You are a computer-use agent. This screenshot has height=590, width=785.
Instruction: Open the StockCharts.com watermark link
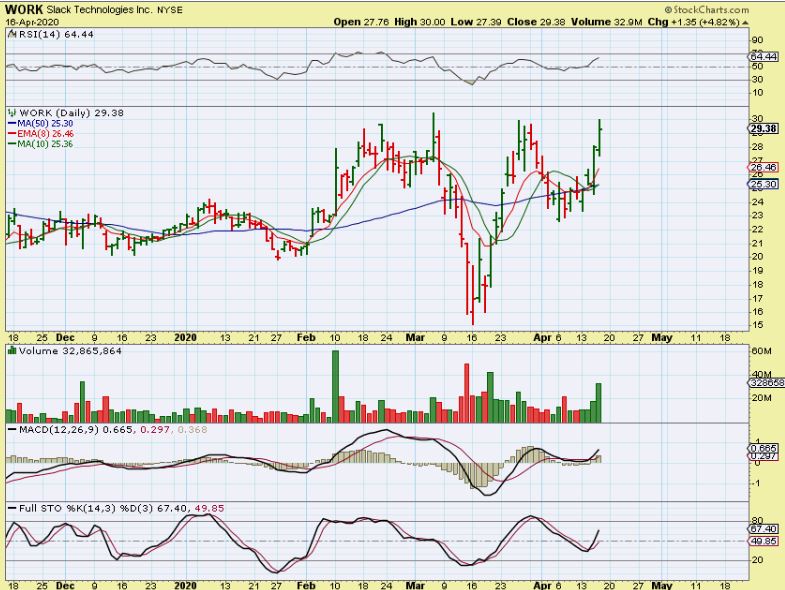point(706,10)
